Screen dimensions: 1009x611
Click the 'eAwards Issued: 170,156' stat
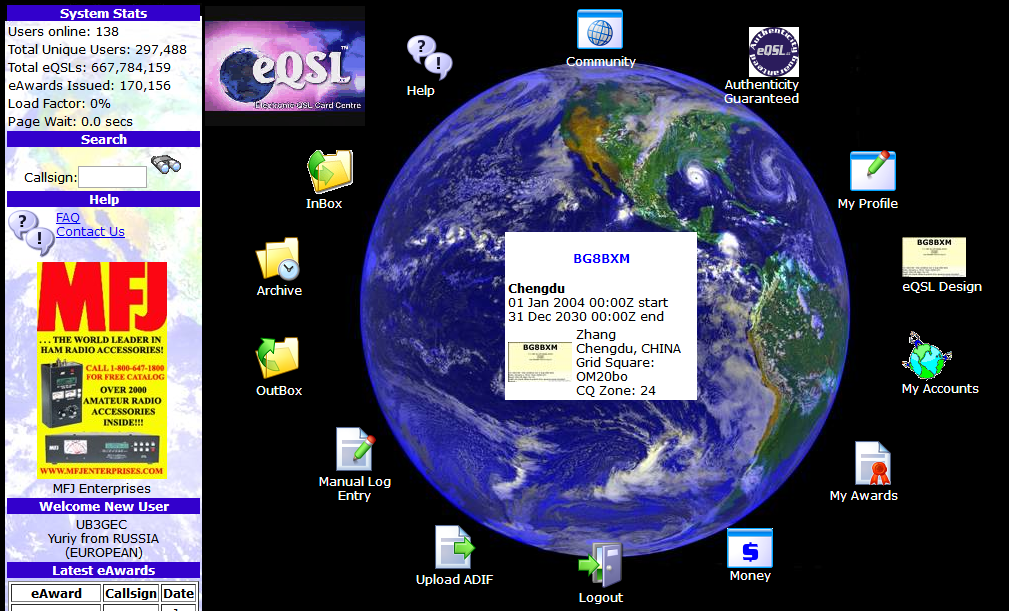click(89, 86)
